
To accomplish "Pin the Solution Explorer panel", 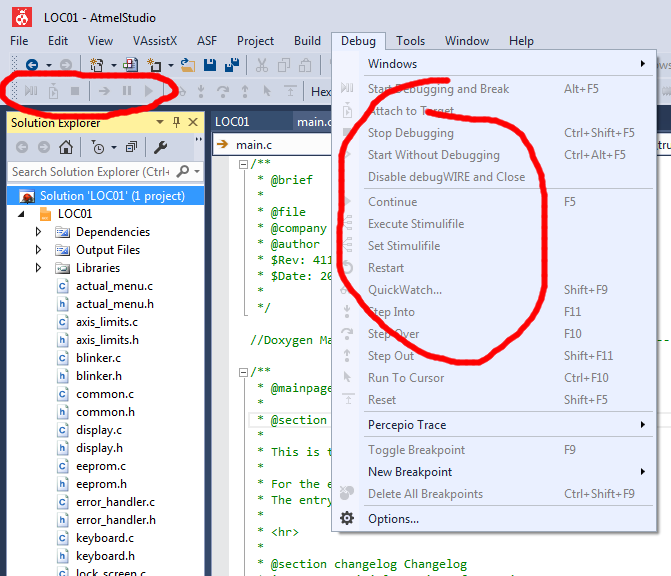I will [x=176, y=122].
